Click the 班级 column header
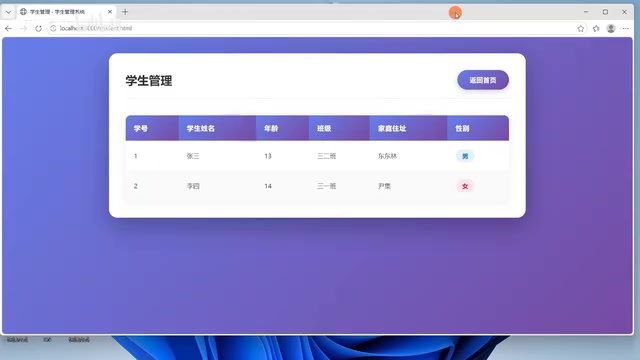The width and height of the screenshot is (640, 360). coord(339,128)
